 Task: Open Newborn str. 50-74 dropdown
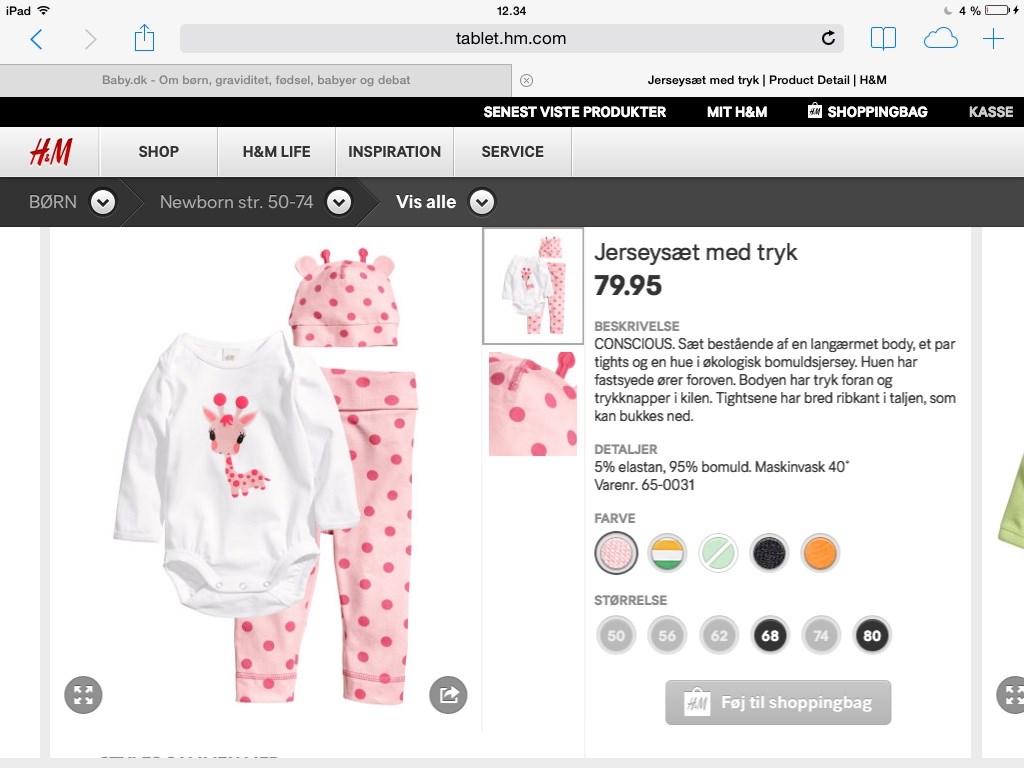[339, 202]
